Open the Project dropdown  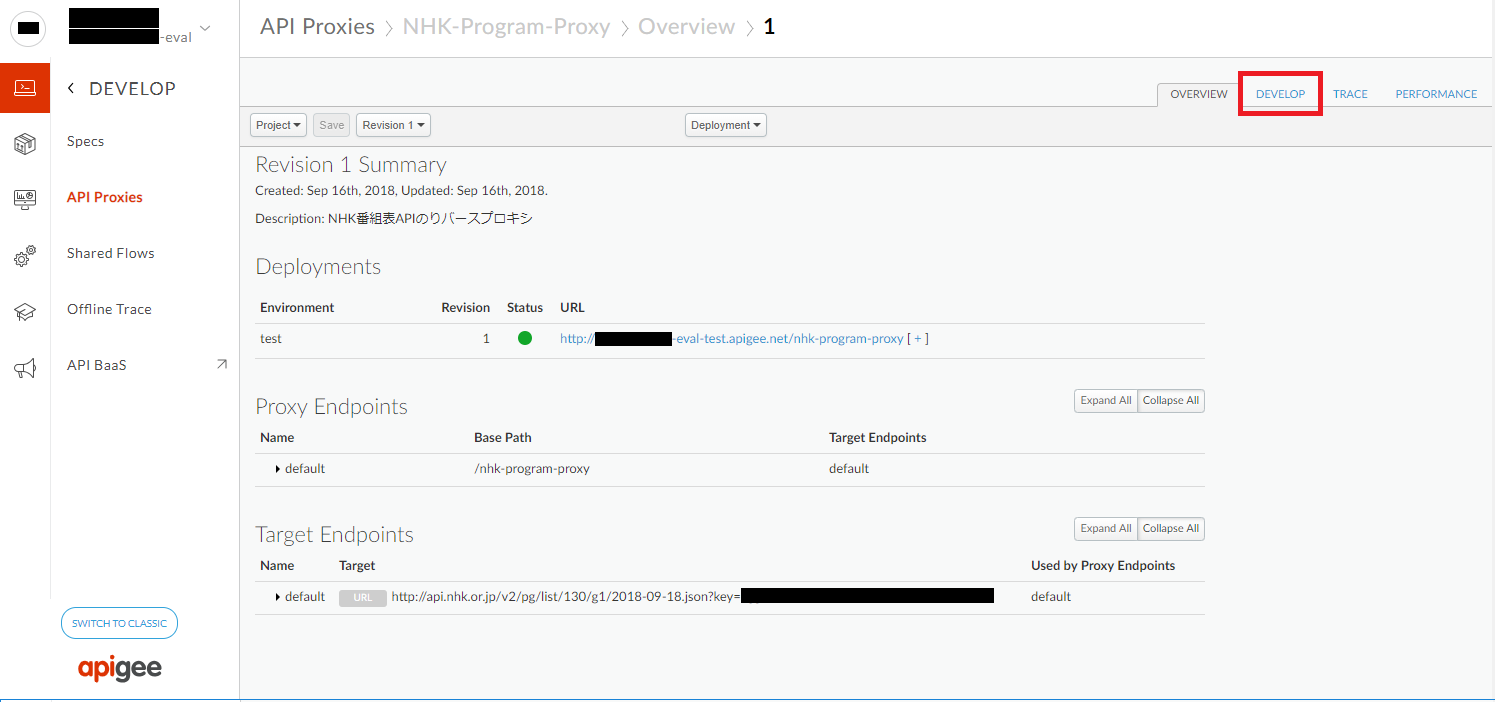277,124
